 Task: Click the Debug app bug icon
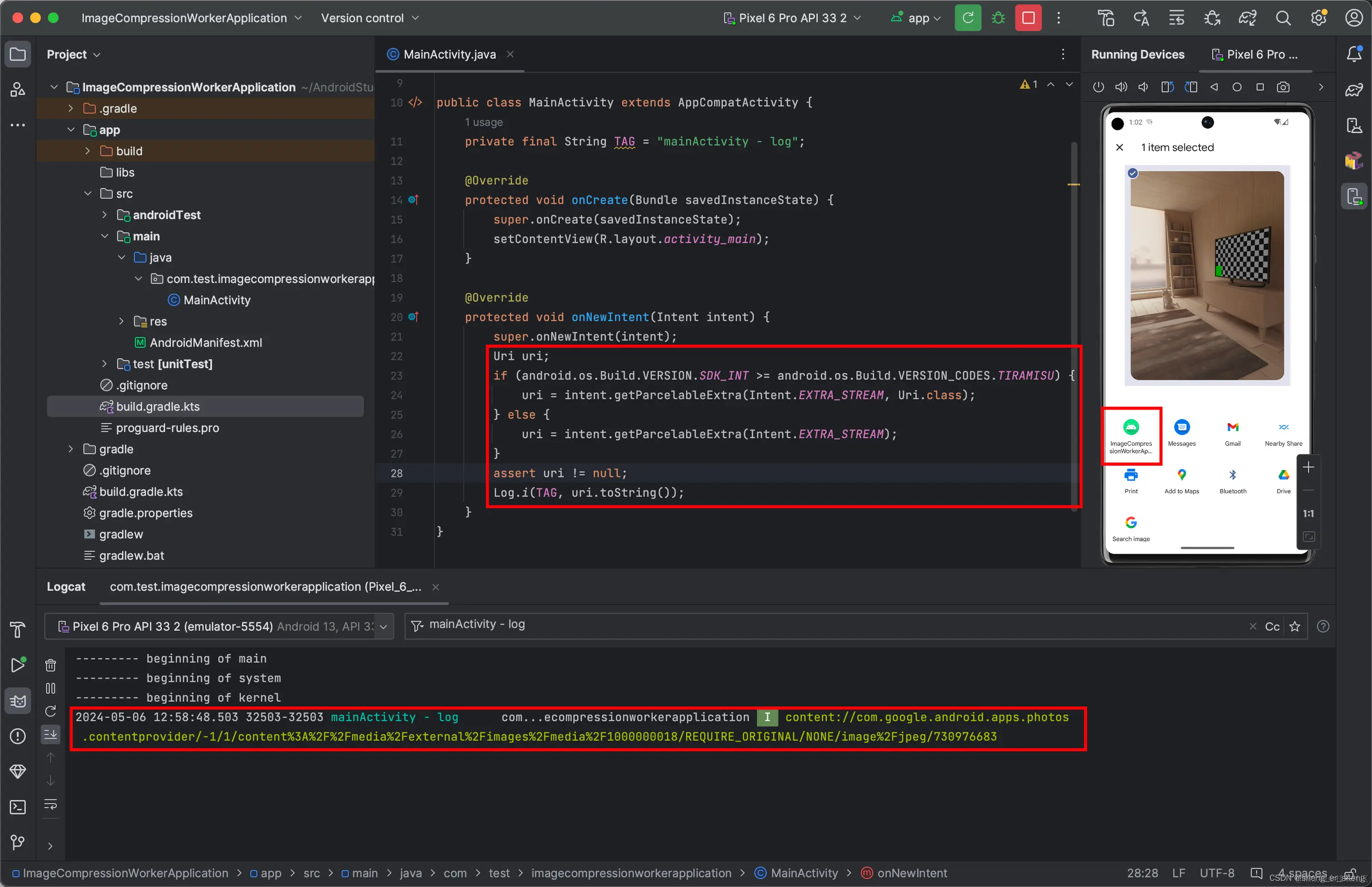(998, 18)
